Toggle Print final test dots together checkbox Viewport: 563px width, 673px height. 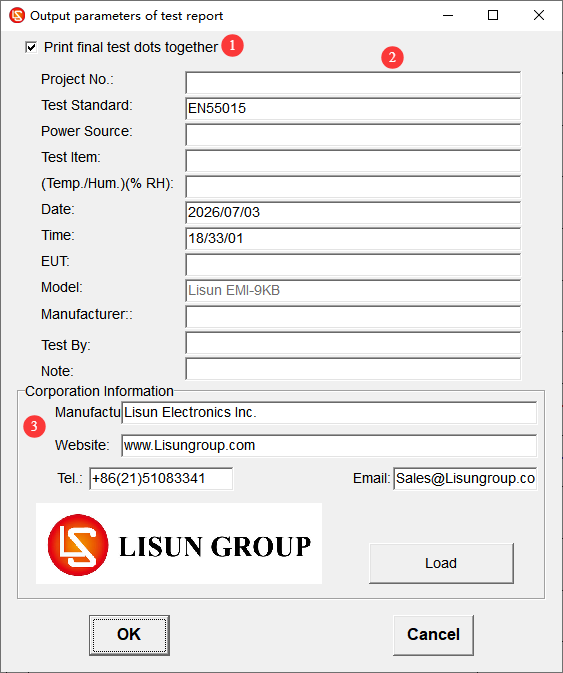[31, 47]
